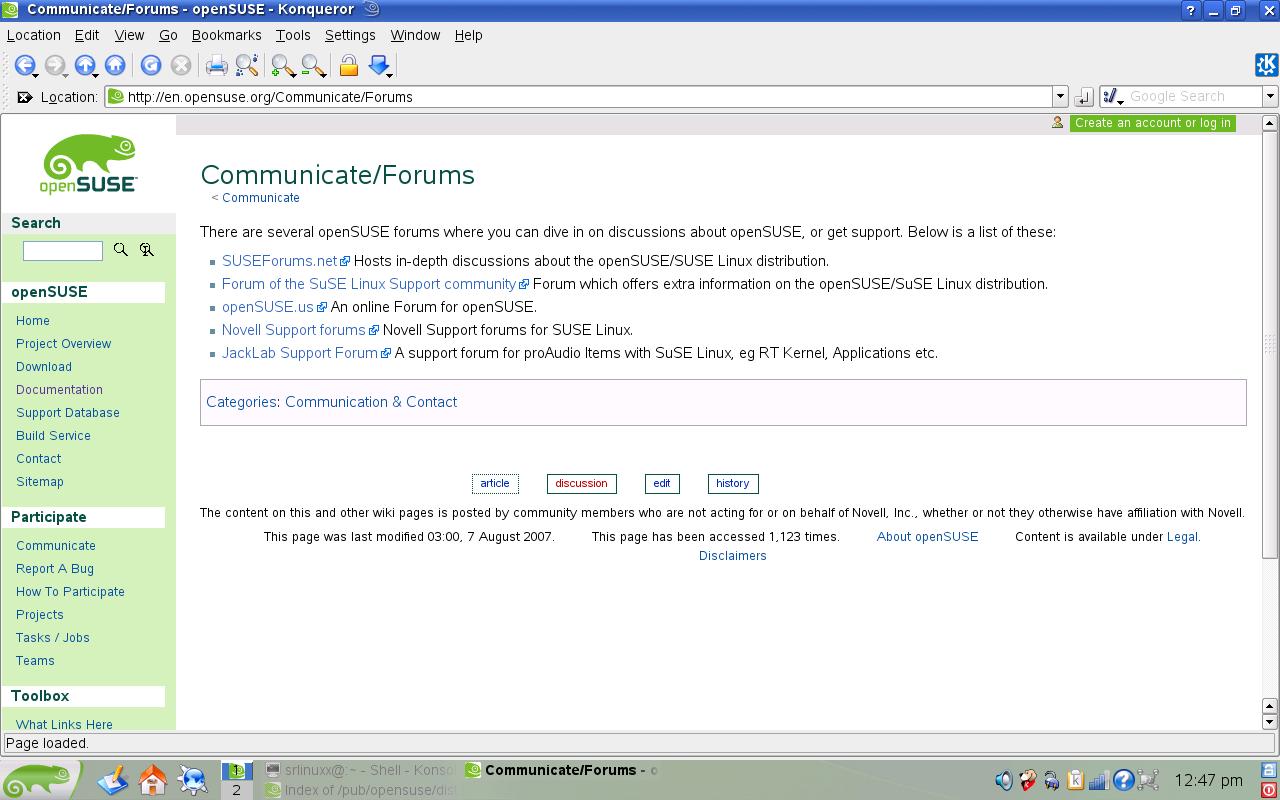Screen dimensions: 1280x800
Task: Clear the location bar with the X-arrow icon
Action: click(25, 97)
